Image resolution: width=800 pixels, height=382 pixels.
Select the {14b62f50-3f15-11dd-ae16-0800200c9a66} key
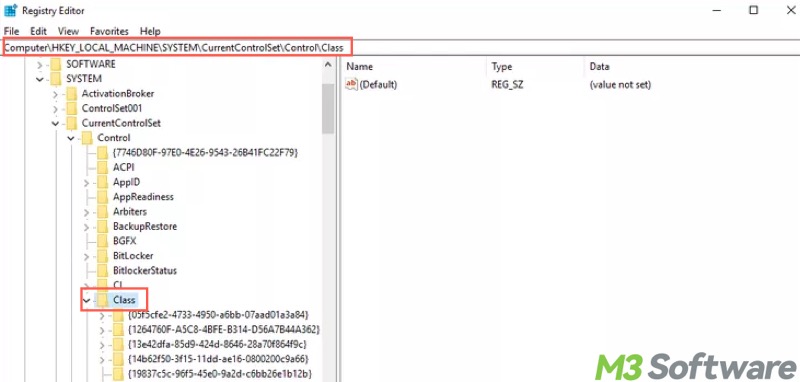click(218, 360)
